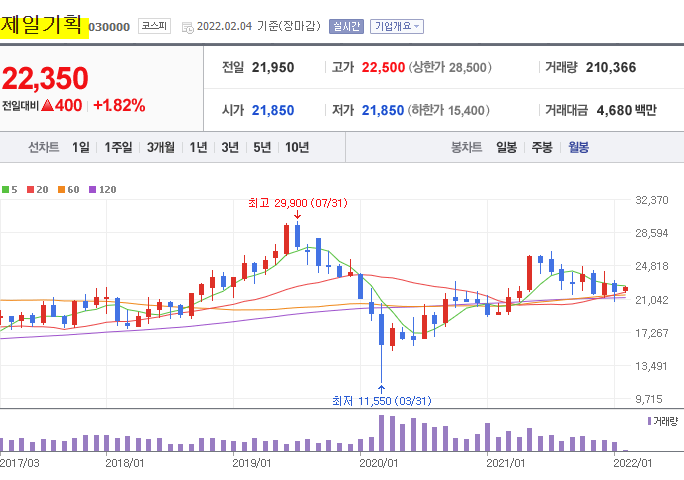
Task: Click the 2022/01 date axis label
Action: (x=633, y=463)
